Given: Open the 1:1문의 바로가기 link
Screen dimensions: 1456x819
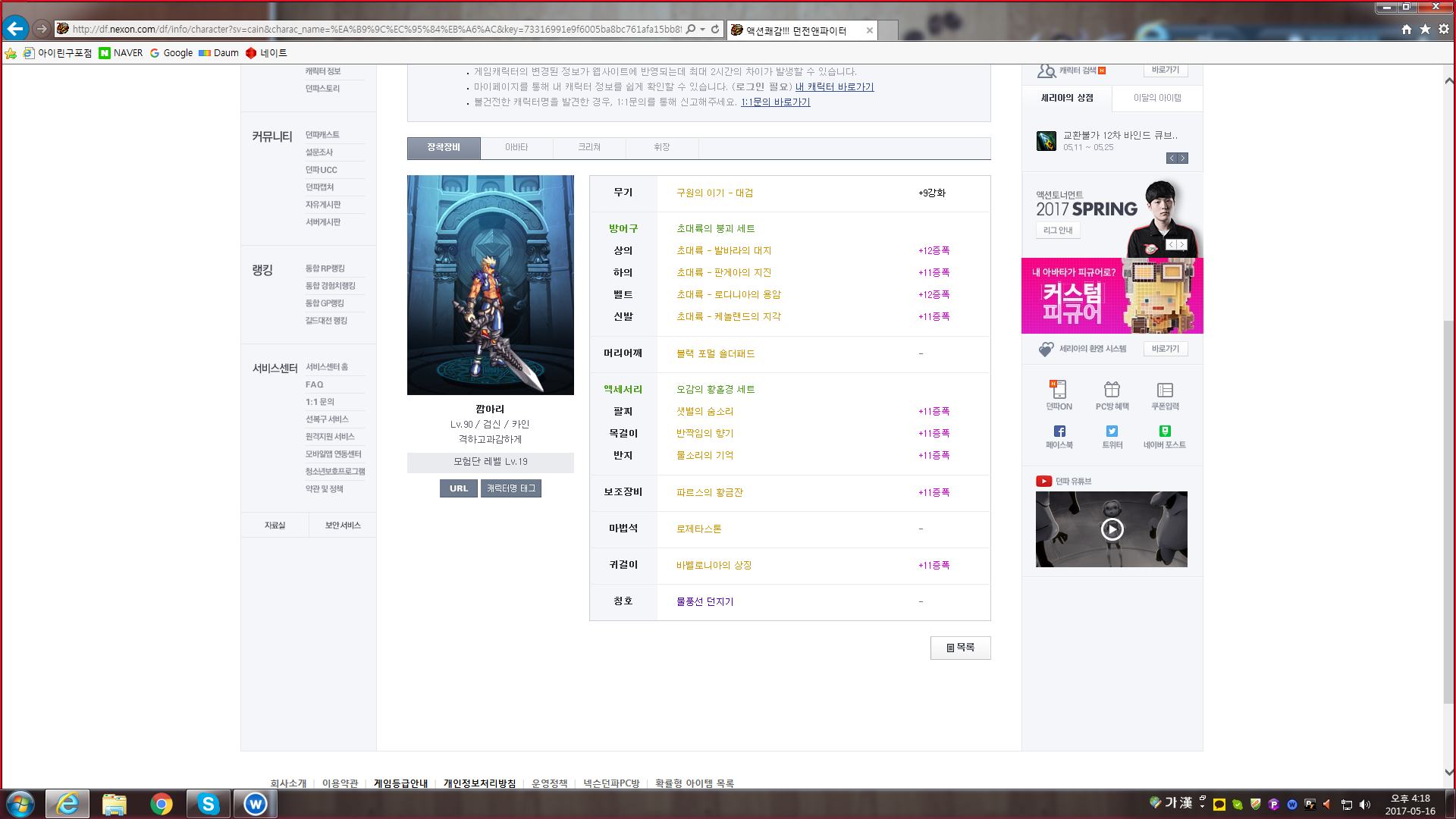Looking at the screenshot, I should tap(775, 102).
